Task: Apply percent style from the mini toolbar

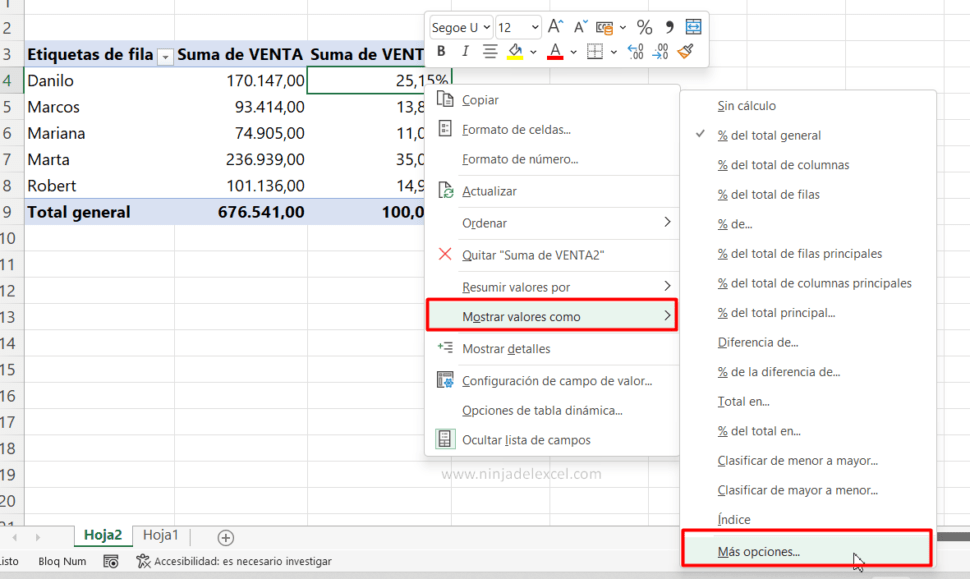Action: click(646, 26)
